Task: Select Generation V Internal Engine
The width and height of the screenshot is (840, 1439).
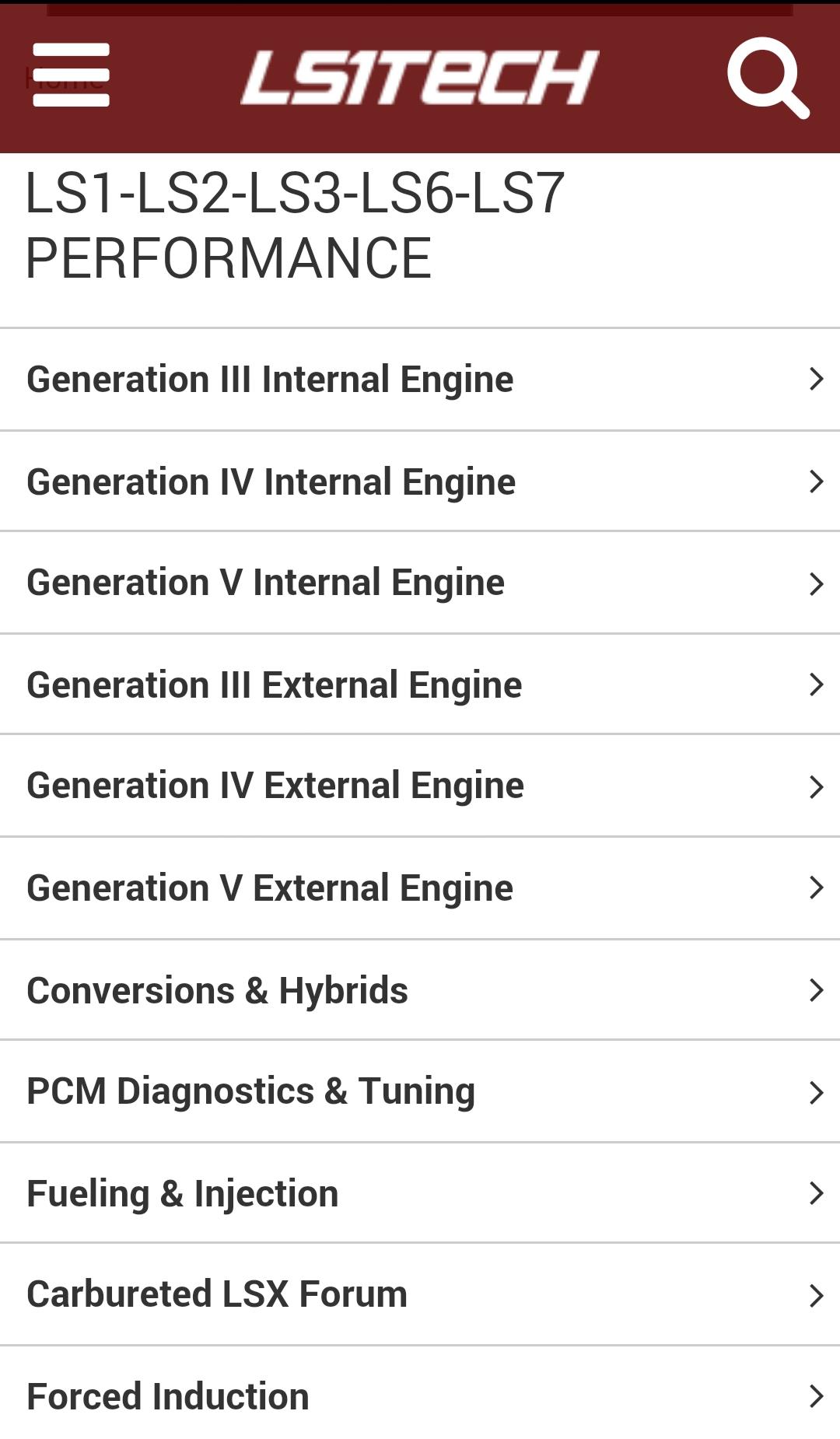Action: point(265,583)
